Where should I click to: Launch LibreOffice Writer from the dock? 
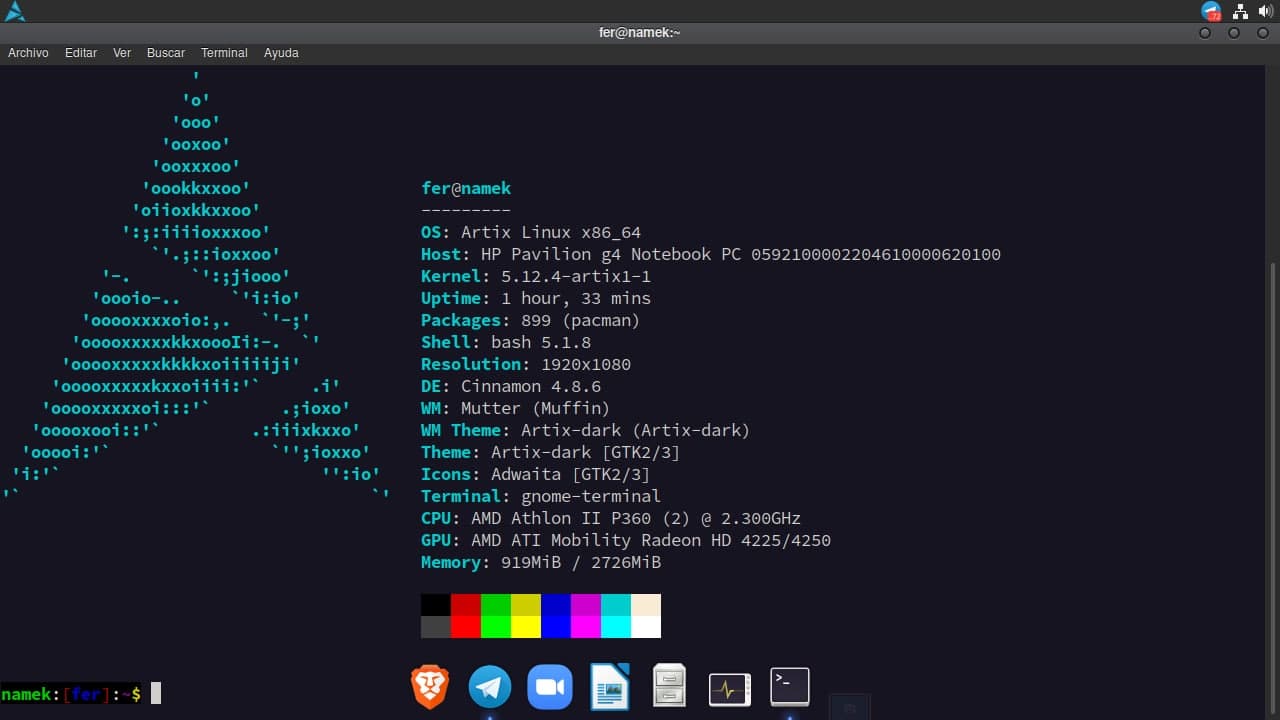610,688
